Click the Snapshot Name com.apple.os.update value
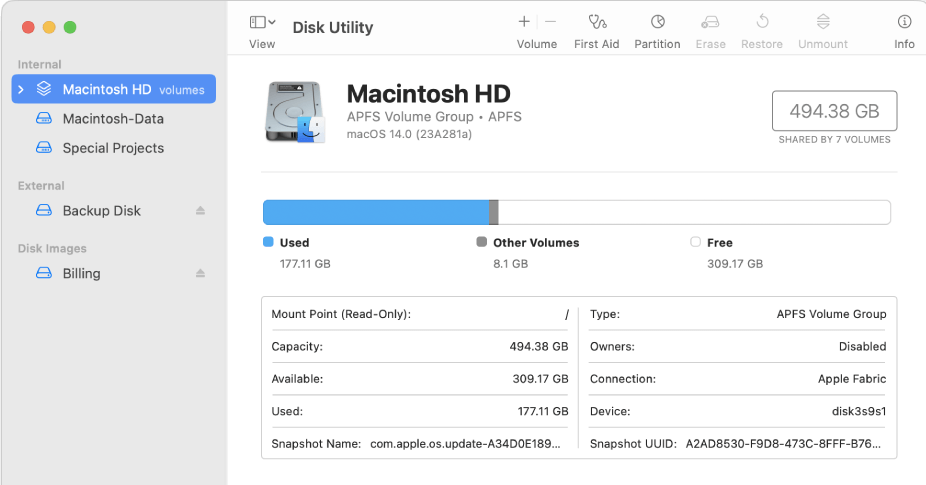The image size is (926, 485). pos(465,444)
